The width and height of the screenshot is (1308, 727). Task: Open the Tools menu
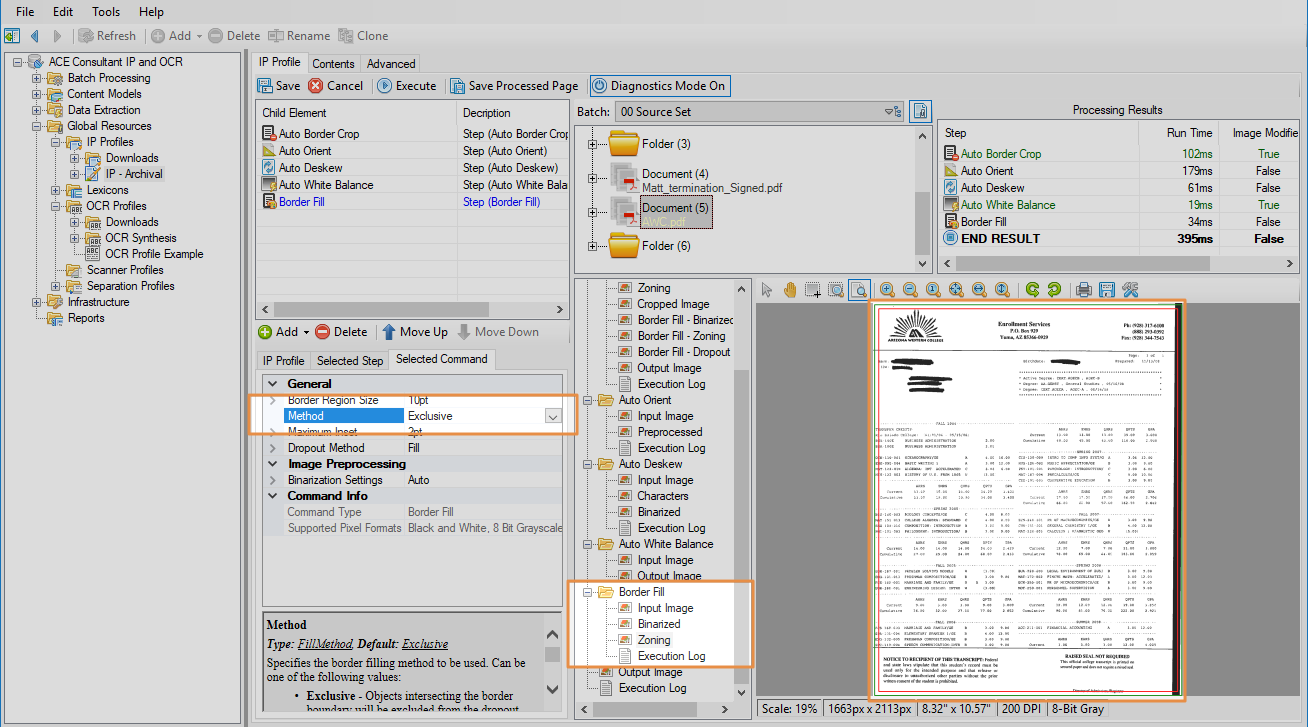point(106,12)
